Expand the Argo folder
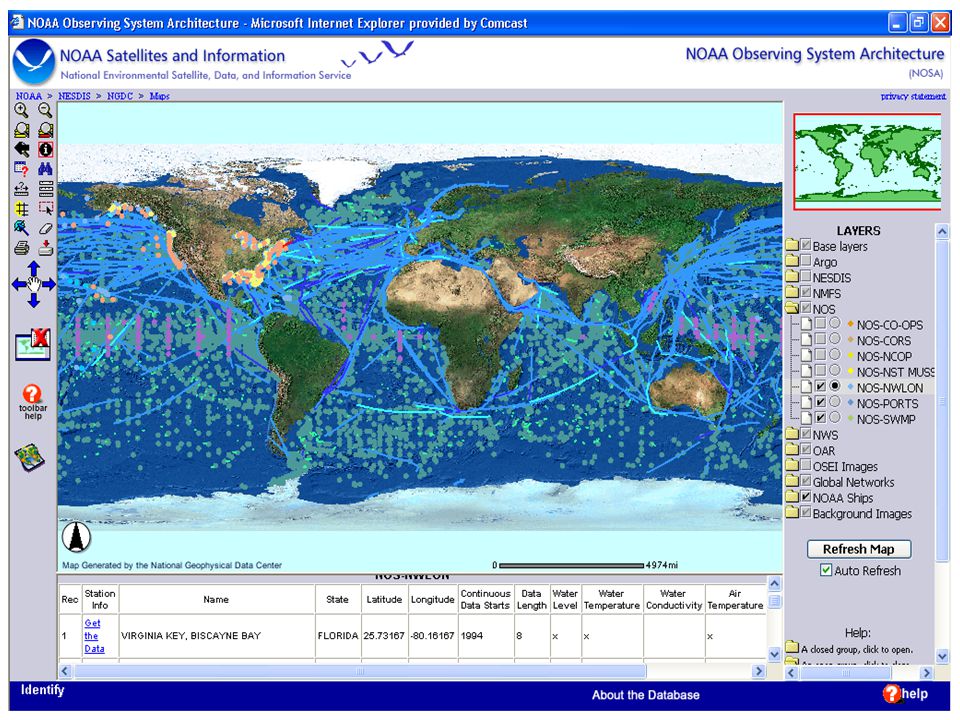 click(x=792, y=261)
